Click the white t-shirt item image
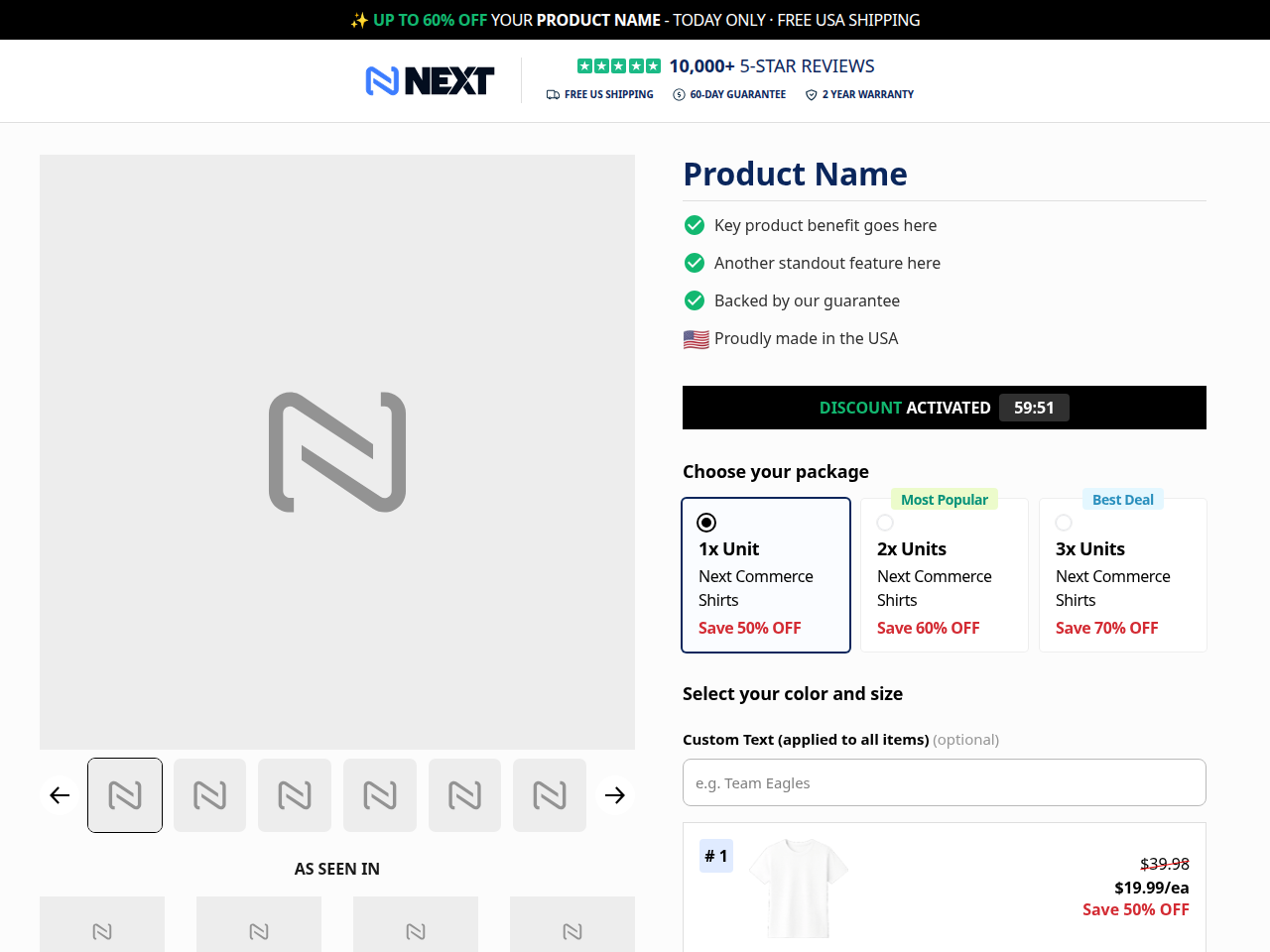The width and height of the screenshot is (1270, 952). (799, 888)
